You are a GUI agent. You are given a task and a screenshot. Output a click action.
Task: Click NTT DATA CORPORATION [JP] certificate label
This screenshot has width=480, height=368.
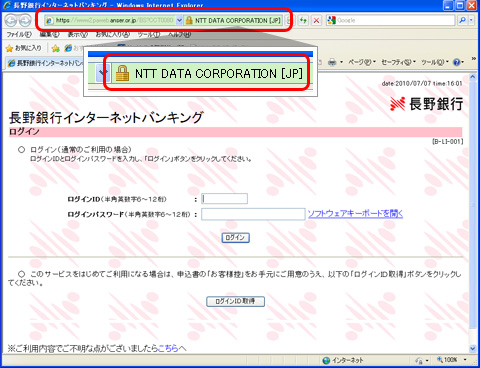238,21
